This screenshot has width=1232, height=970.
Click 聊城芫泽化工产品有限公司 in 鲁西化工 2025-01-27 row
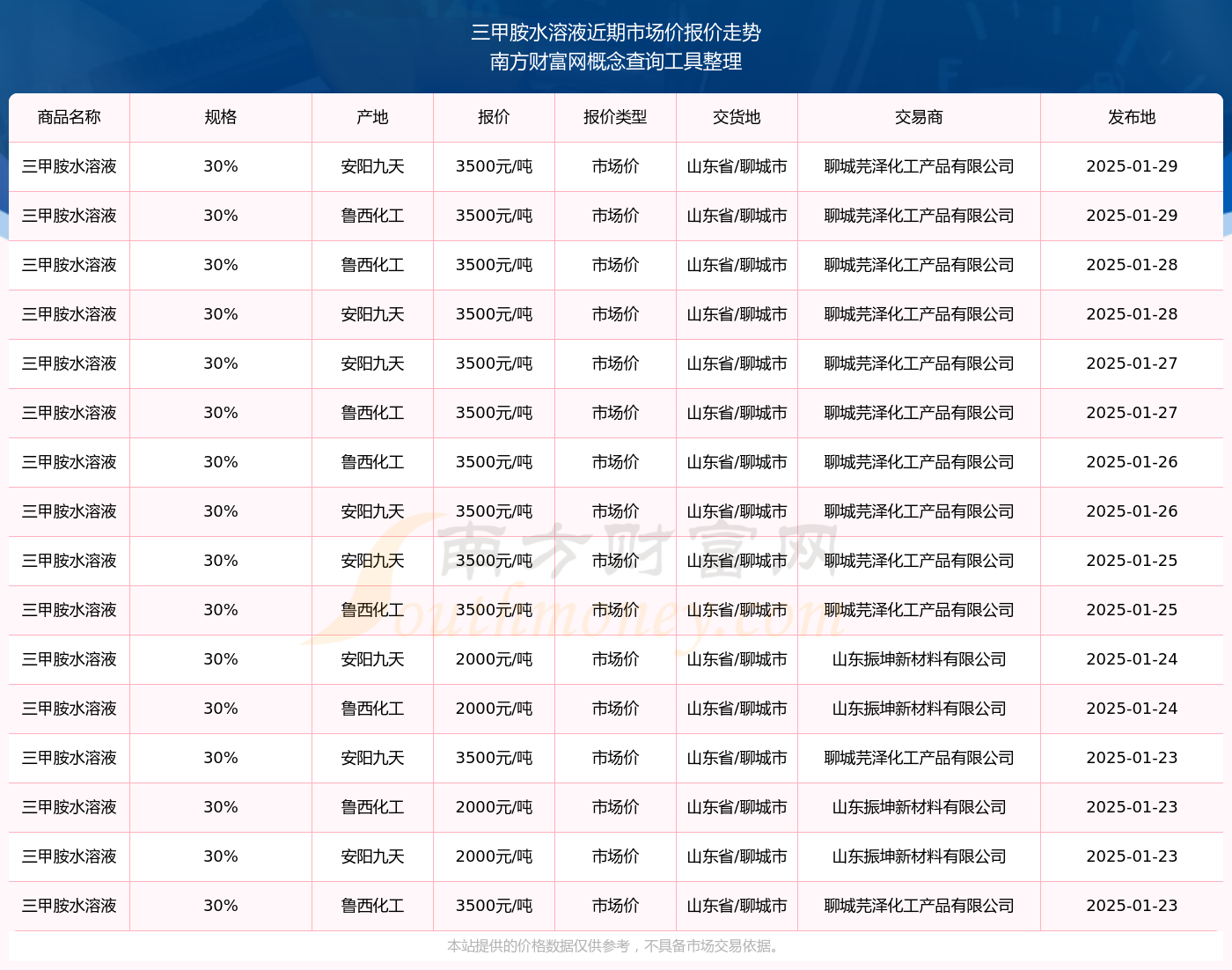tap(919, 413)
